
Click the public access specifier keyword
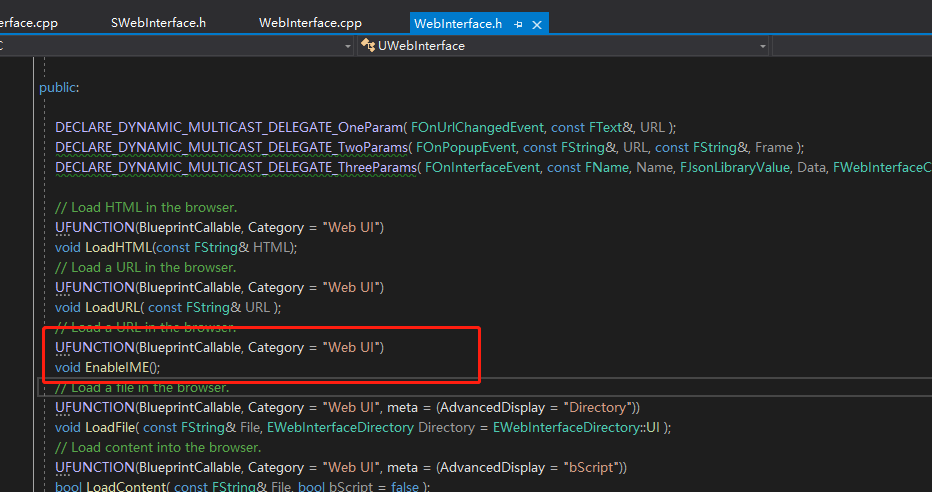[57, 87]
